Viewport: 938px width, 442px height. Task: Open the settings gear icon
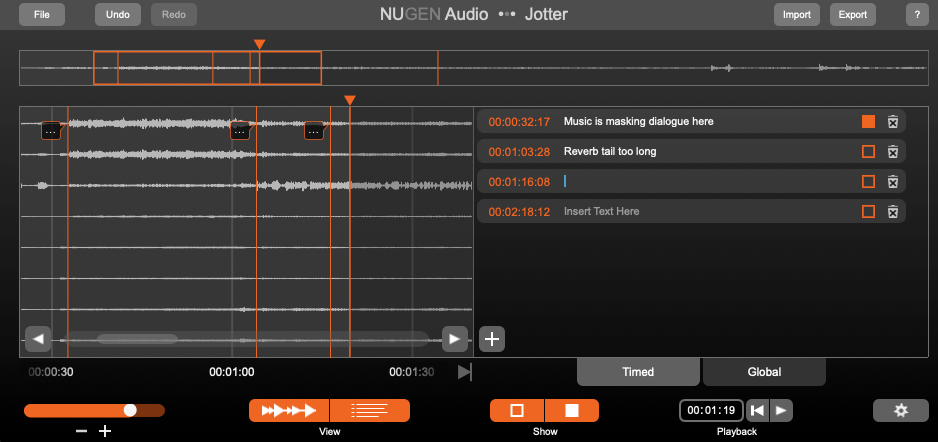click(x=900, y=410)
